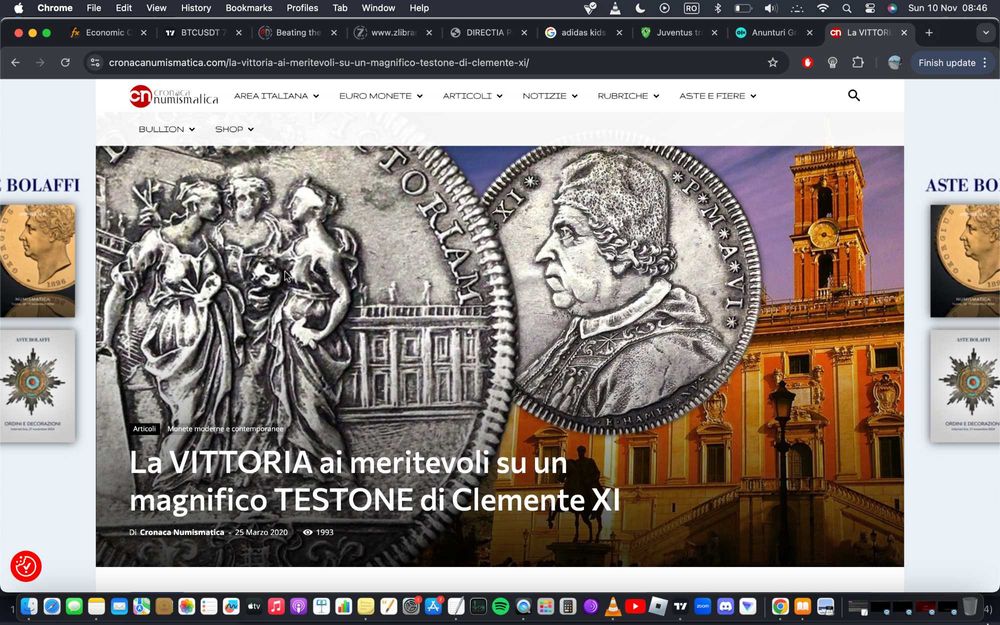Viewport: 1000px width, 625px height.
Task: Open Safari from the Dock
Action: (52, 607)
